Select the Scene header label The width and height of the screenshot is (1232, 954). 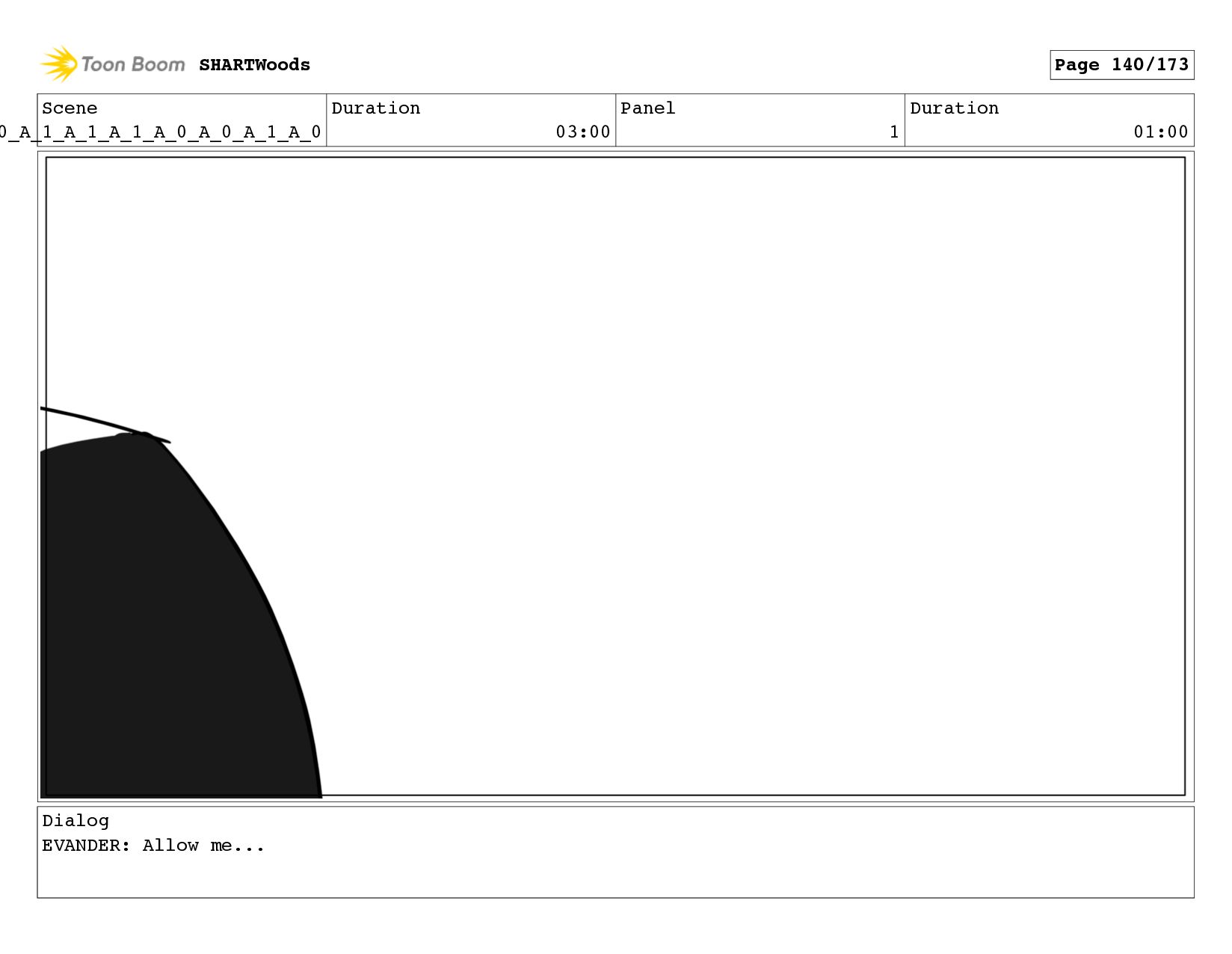tap(70, 108)
